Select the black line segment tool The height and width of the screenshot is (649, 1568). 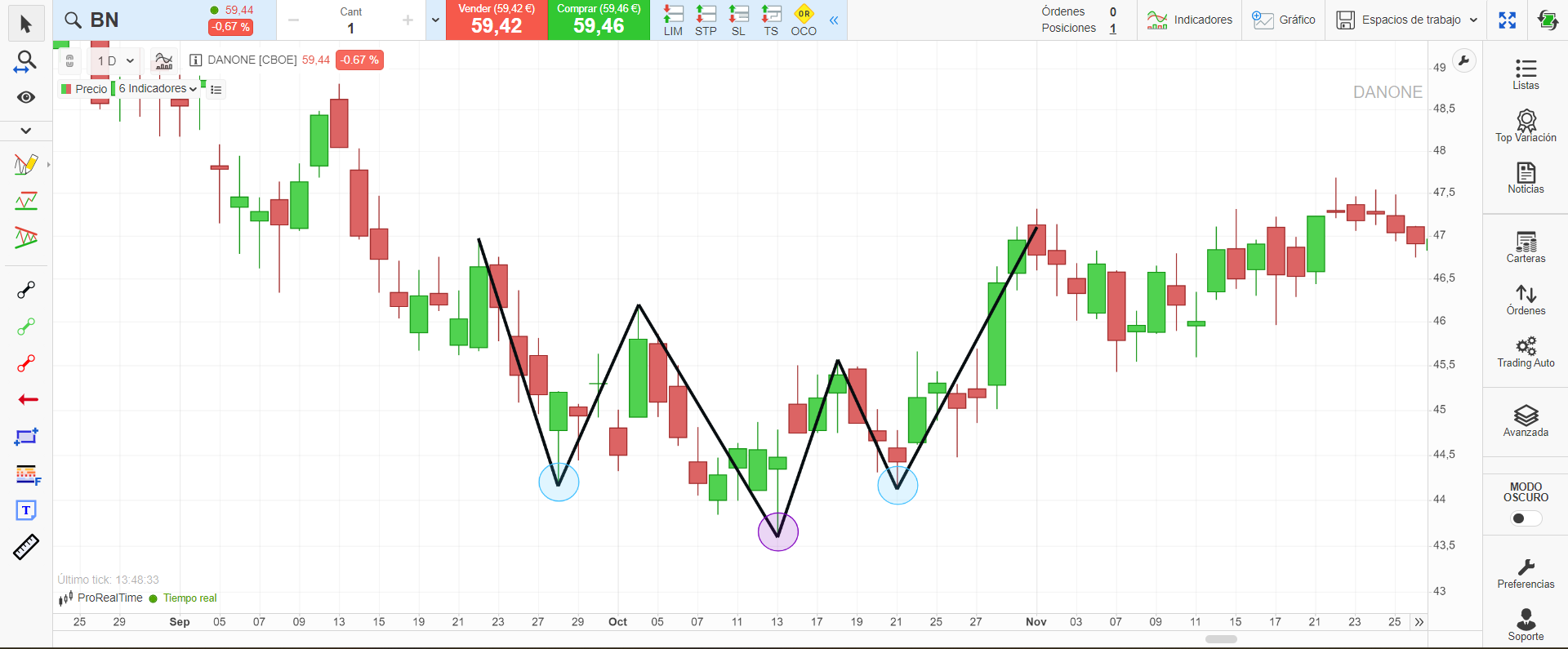point(26,290)
